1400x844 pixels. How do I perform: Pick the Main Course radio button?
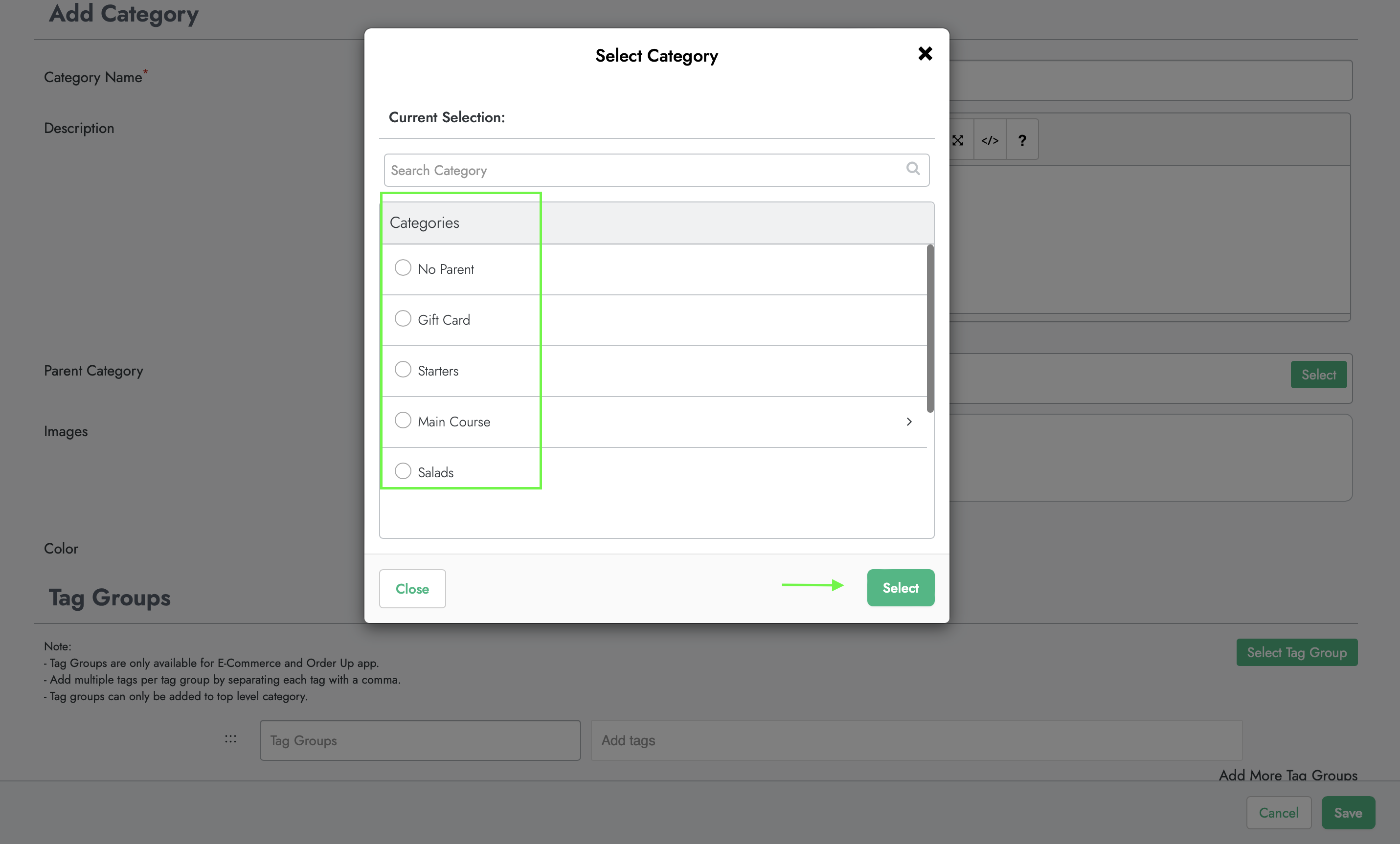pos(403,421)
